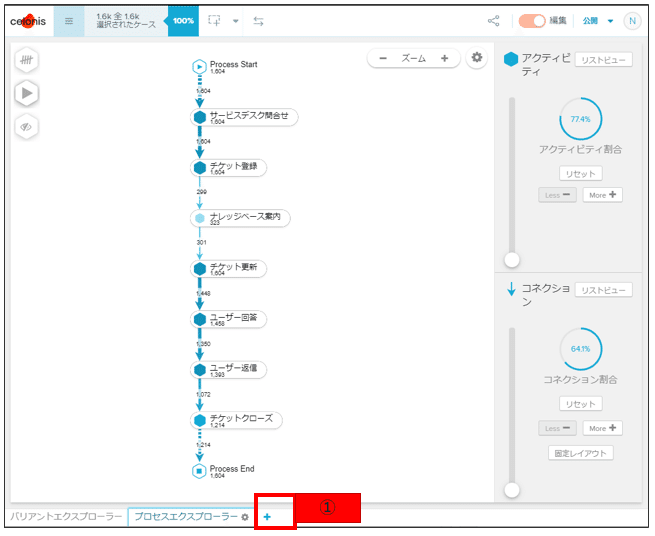The image size is (655, 536).
Task: Reset the connection ratio with リセット
Action: [580, 404]
